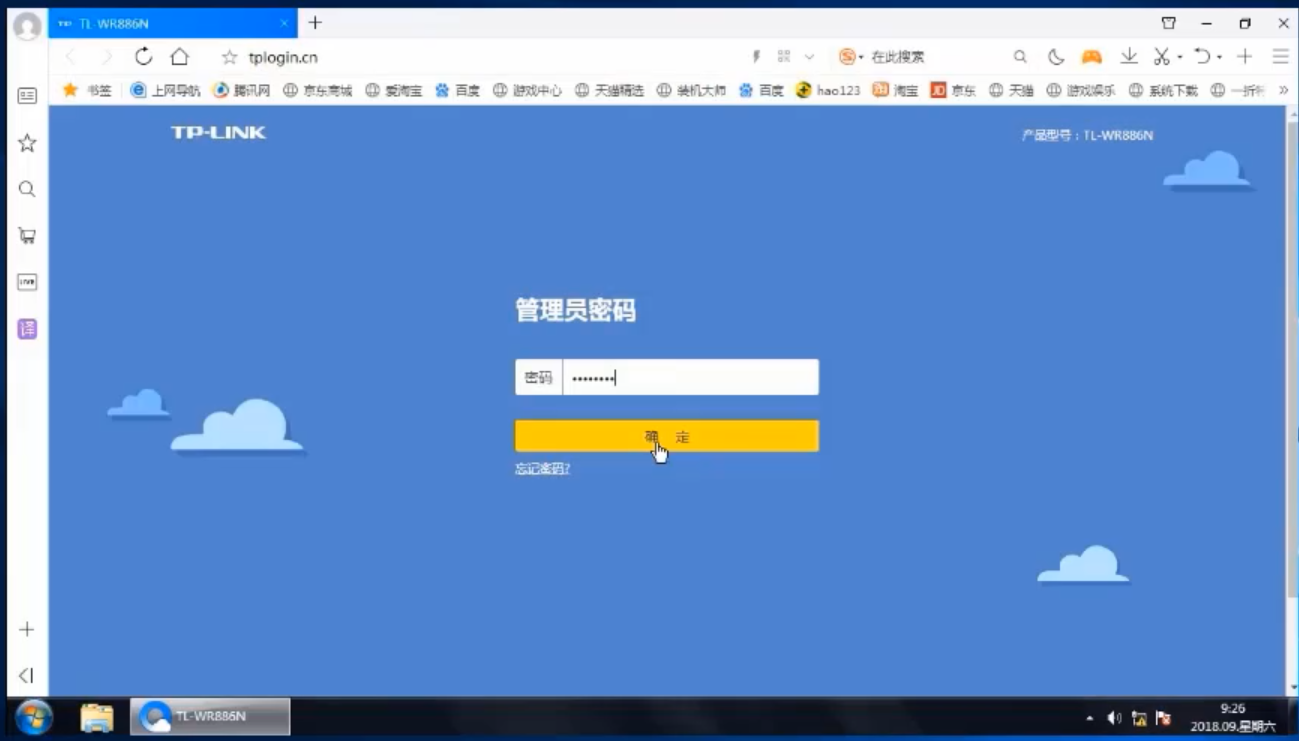
Task: Go to the browser home page icon
Action: tap(179, 57)
